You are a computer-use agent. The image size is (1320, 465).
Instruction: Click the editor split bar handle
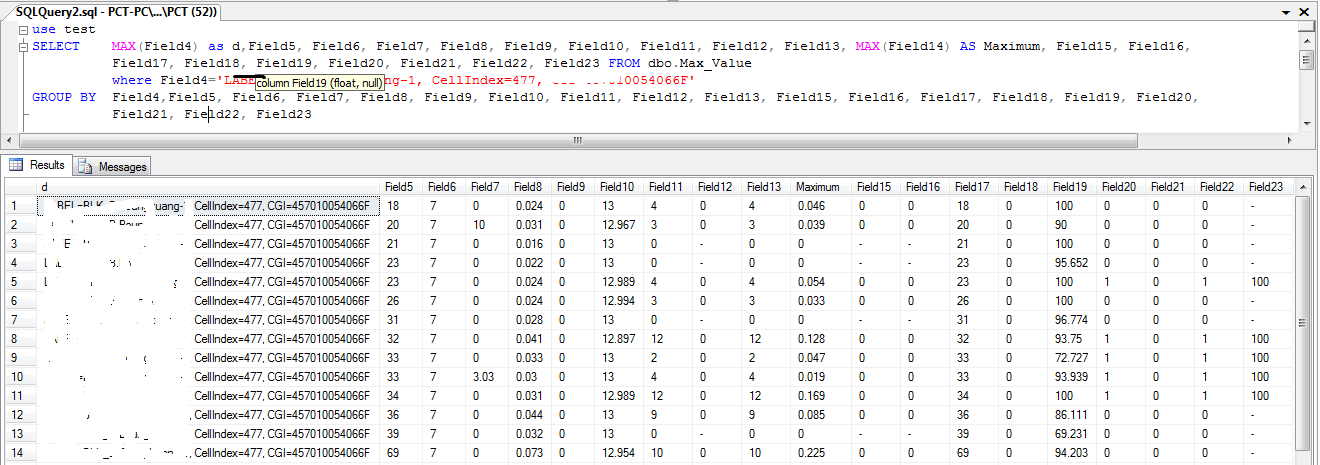(1306, 24)
